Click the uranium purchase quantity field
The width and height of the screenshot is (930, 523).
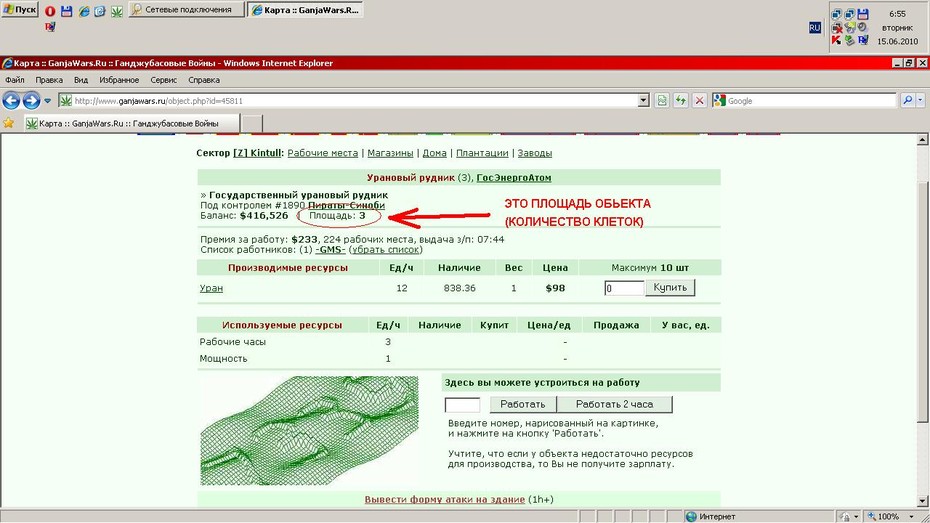624,288
